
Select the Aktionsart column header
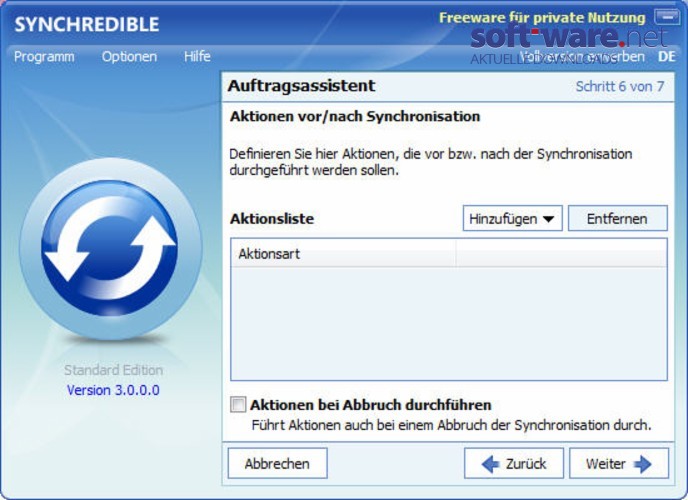(x=343, y=254)
